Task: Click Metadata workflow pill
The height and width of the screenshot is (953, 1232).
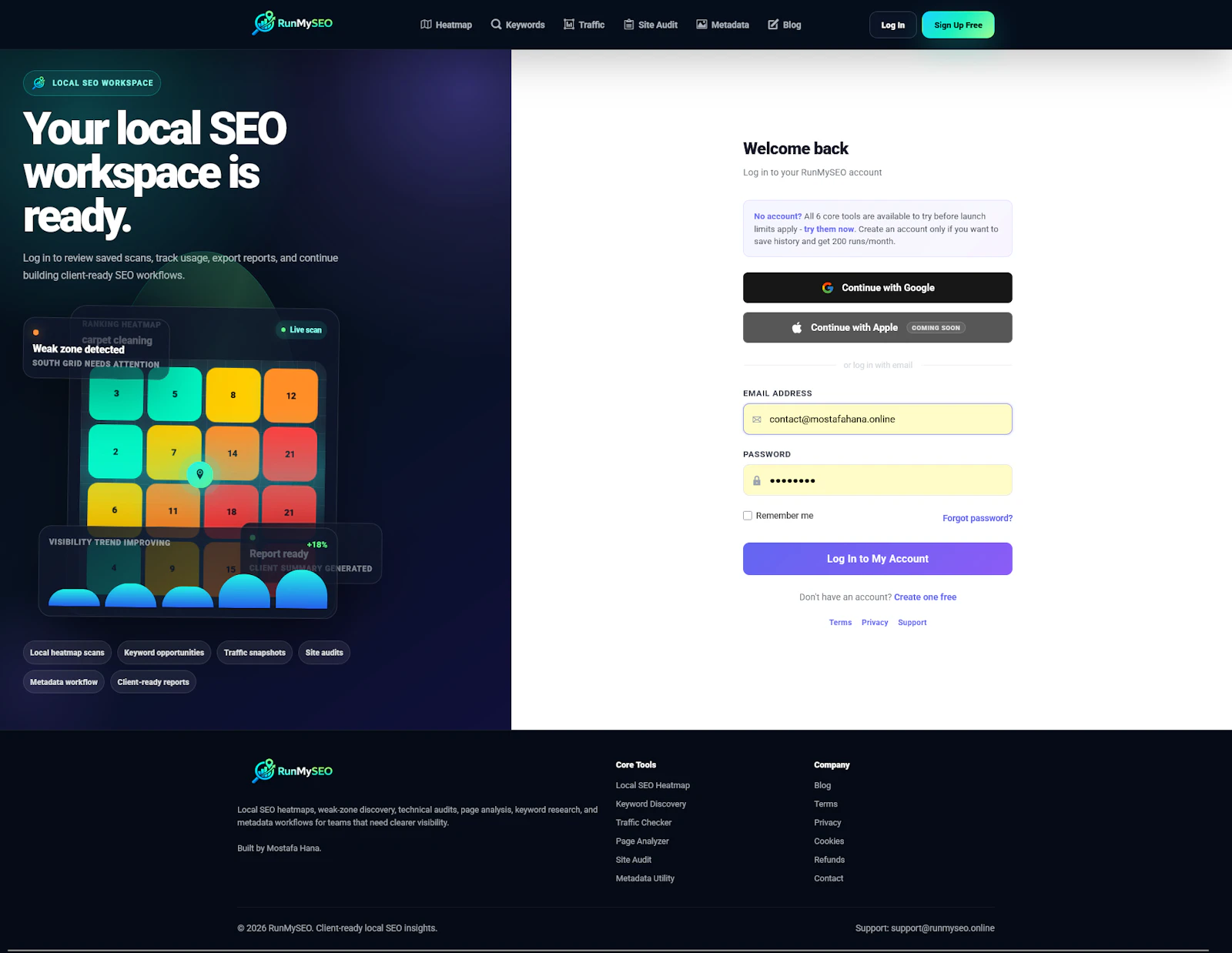Action: point(64,682)
